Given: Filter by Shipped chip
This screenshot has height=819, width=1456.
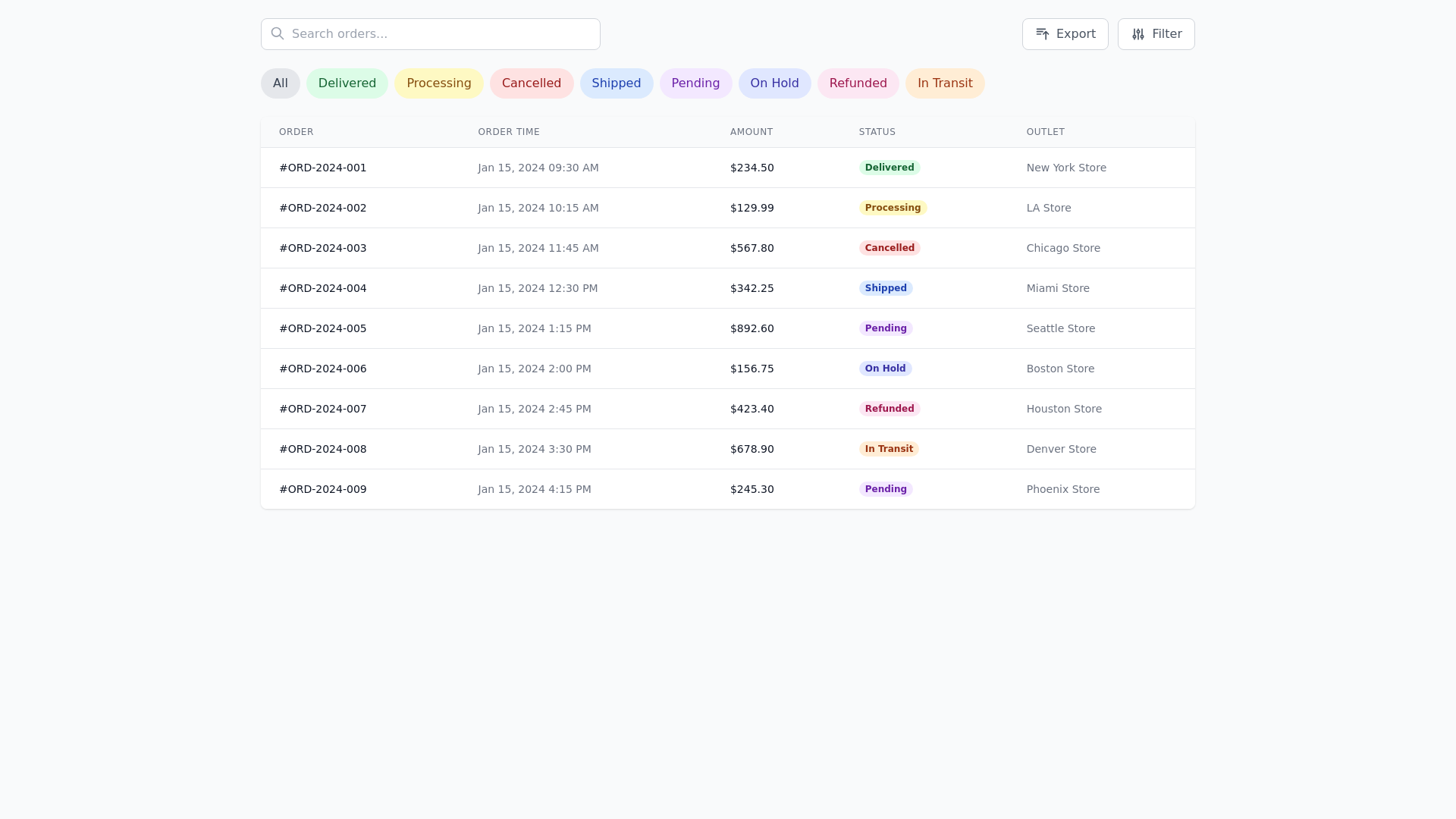Looking at the screenshot, I should click(x=617, y=83).
